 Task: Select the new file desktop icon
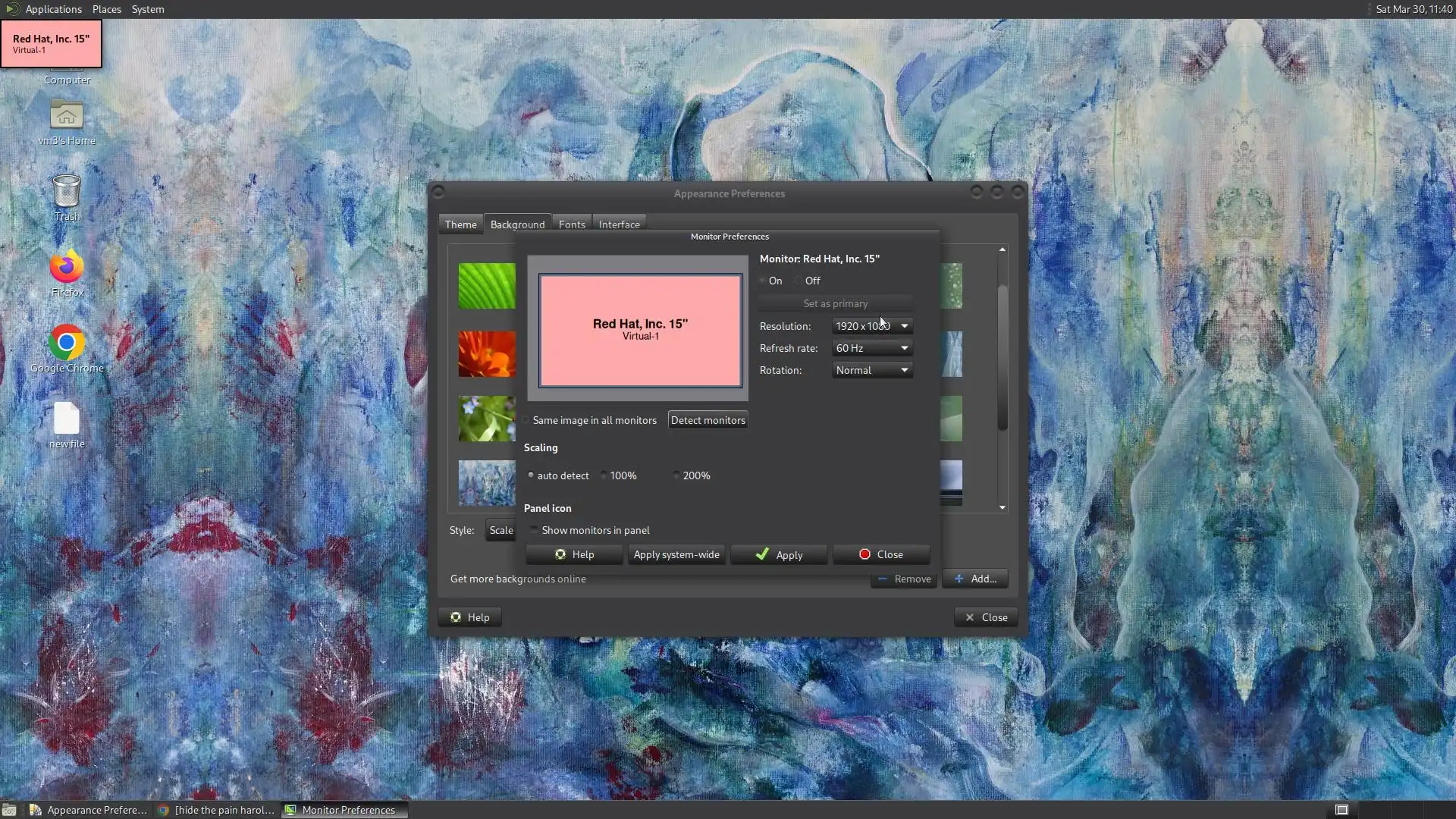[67, 419]
